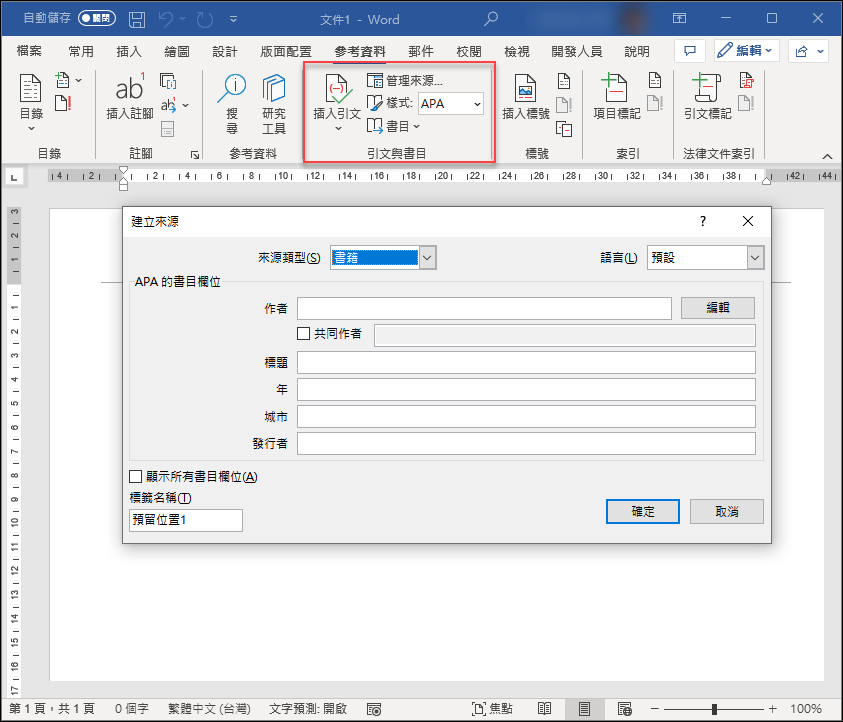843x722 pixels.
Task: Click zoom in plus button
Action: [773, 709]
